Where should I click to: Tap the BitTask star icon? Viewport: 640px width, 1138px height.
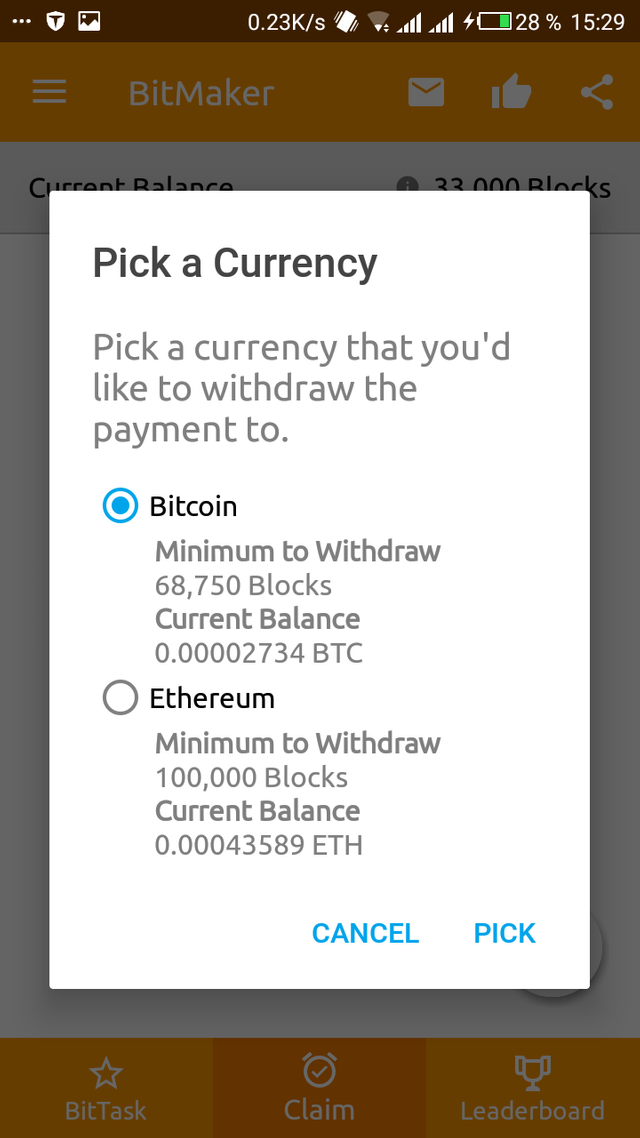click(105, 1074)
